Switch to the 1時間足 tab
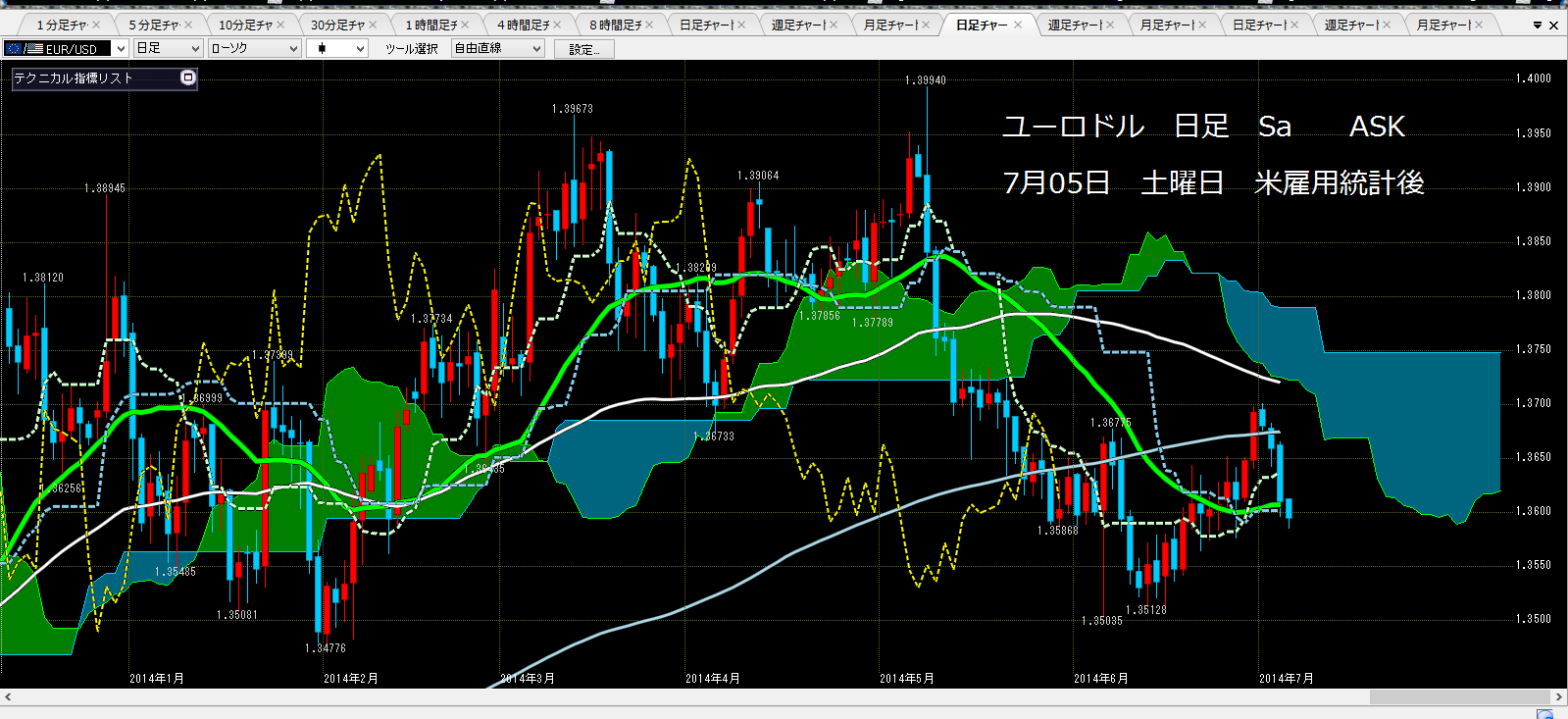Viewport: 1568px width, 719px height. [431, 26]
